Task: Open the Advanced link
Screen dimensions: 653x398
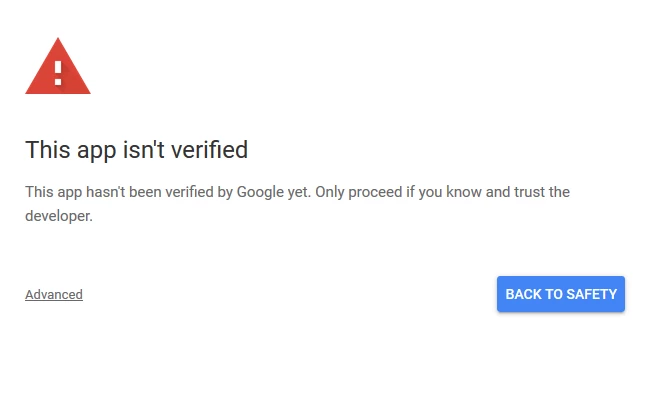Action: pos(54,295)
